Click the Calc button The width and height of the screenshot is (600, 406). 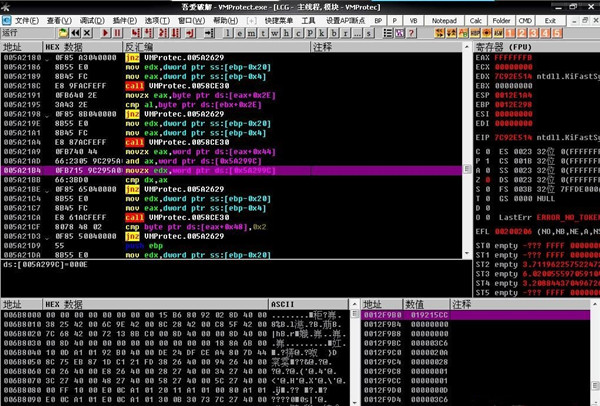(x=476, y=21)
